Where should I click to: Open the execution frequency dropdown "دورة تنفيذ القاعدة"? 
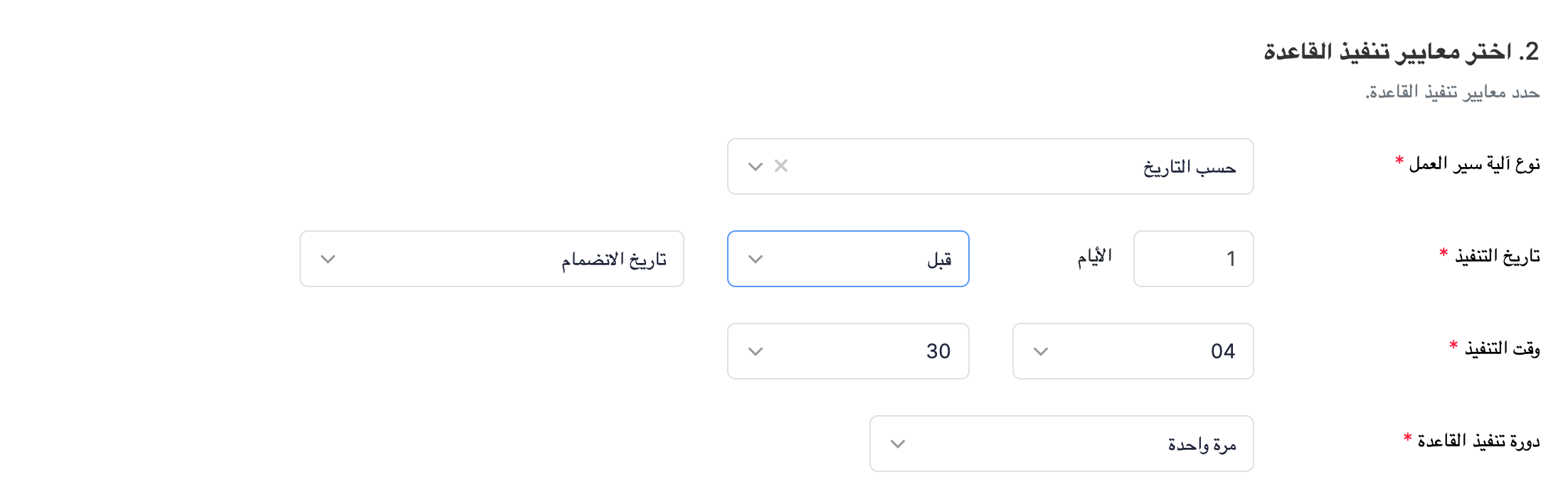click(1060, 443)
